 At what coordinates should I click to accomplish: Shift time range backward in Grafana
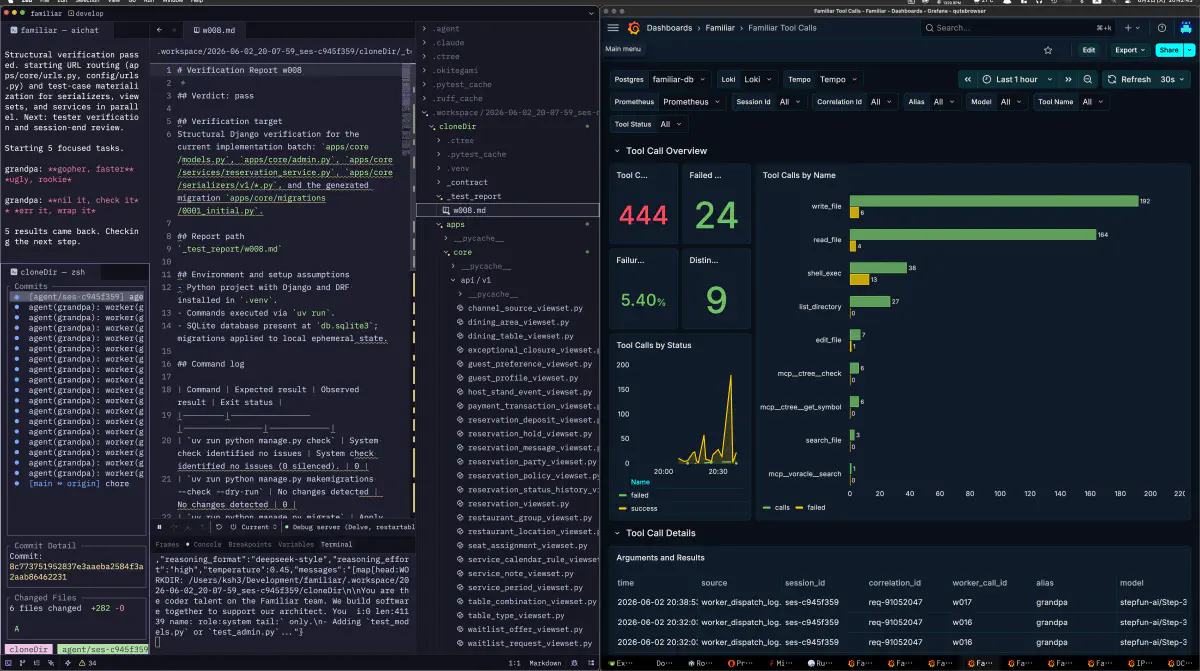[968, 79]
